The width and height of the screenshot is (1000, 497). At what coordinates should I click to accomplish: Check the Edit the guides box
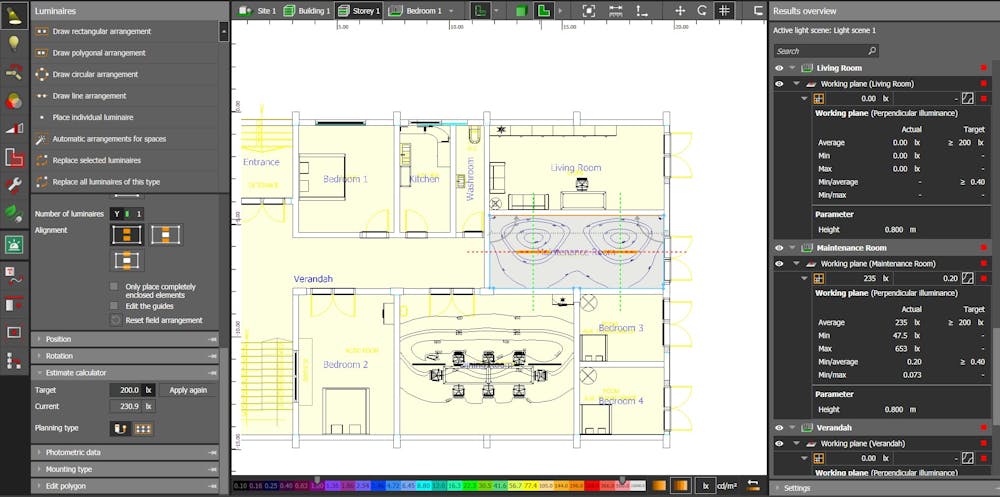(x=115, y=305)
